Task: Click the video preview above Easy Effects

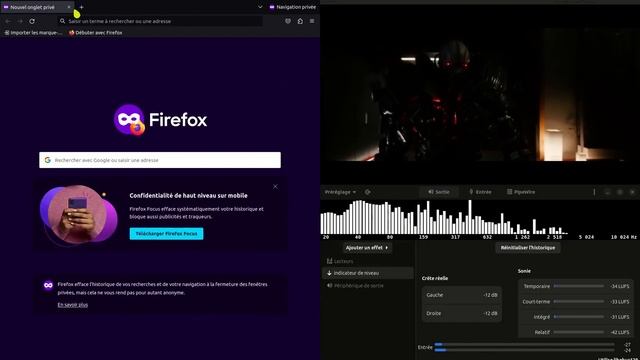Action: [480, 94]
